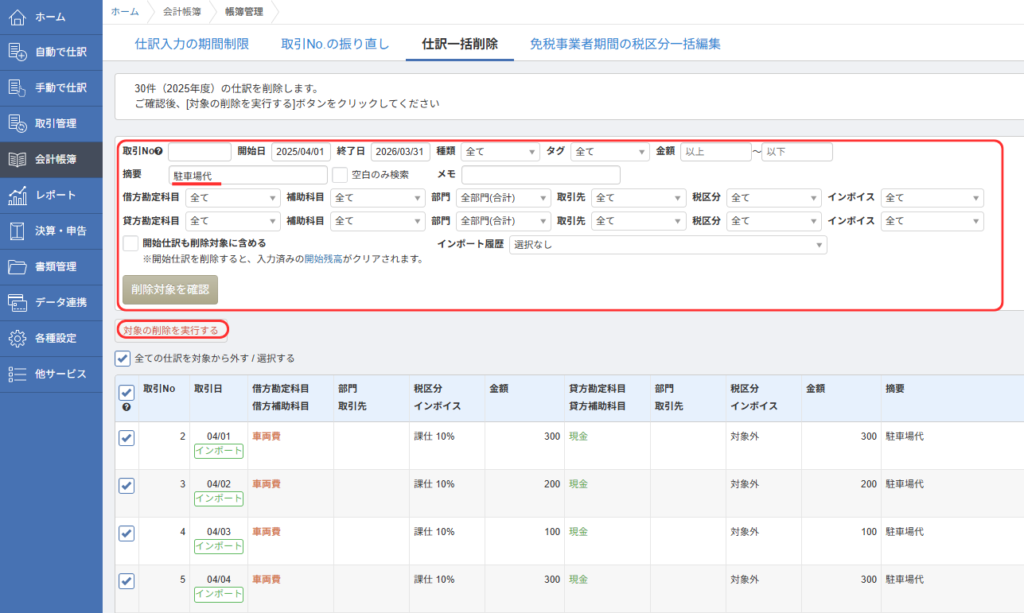Open the 借方勘定科目 dropdown

233,198
